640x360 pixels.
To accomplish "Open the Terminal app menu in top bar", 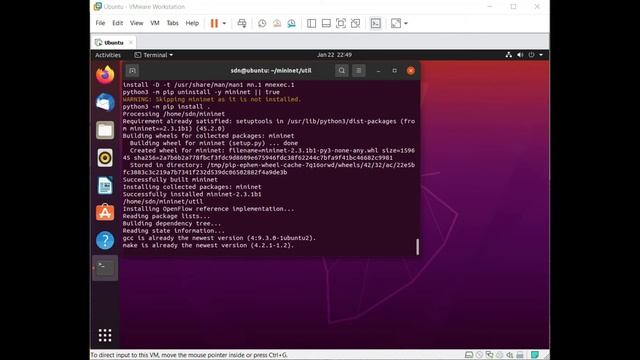I will (153, 55).
